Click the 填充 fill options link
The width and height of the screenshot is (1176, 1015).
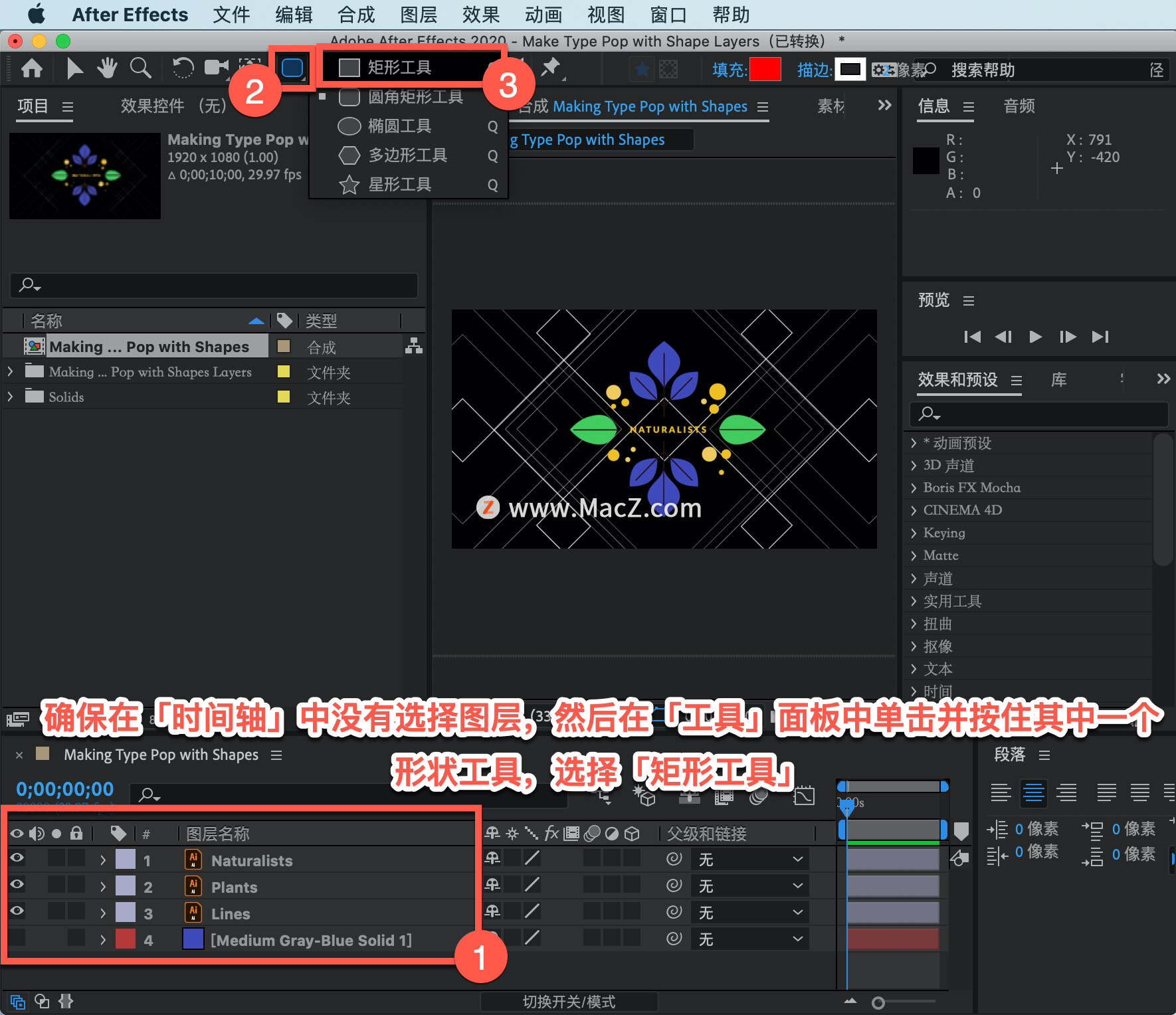click(x=730, y=70)
